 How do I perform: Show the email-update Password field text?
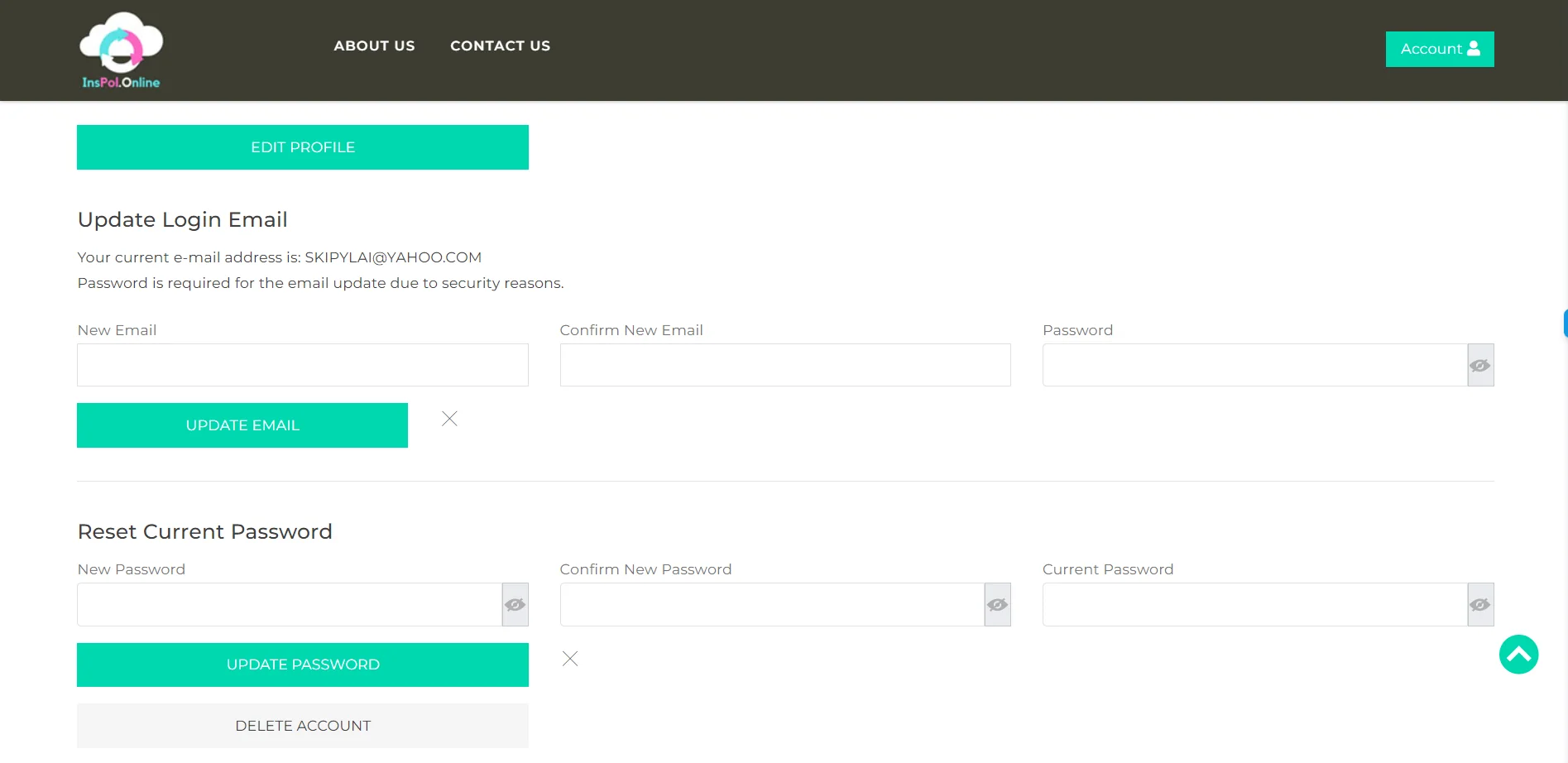(1480, 365)
